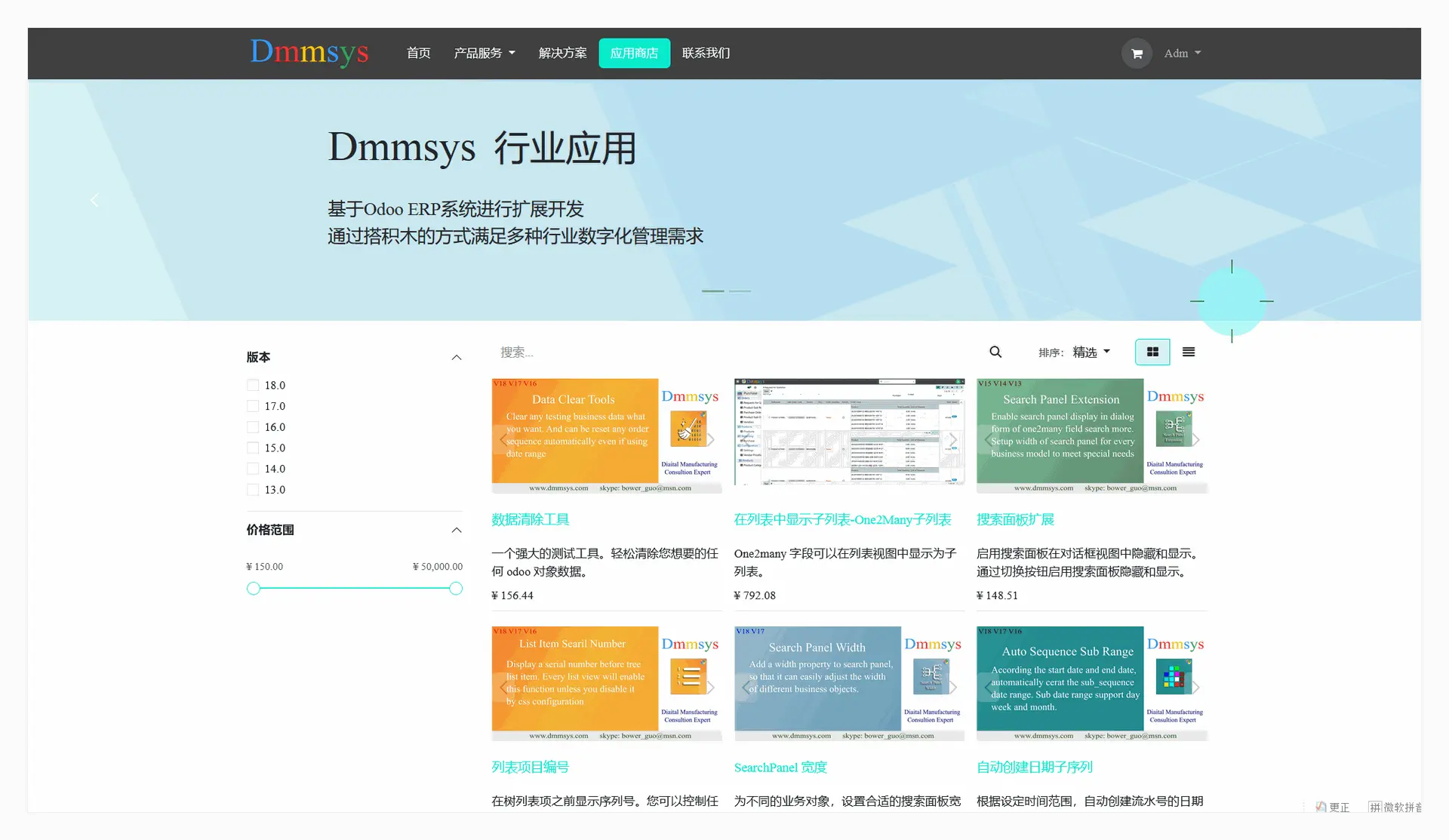Open the 产品服务 dropdown menu

click(485, 54)
